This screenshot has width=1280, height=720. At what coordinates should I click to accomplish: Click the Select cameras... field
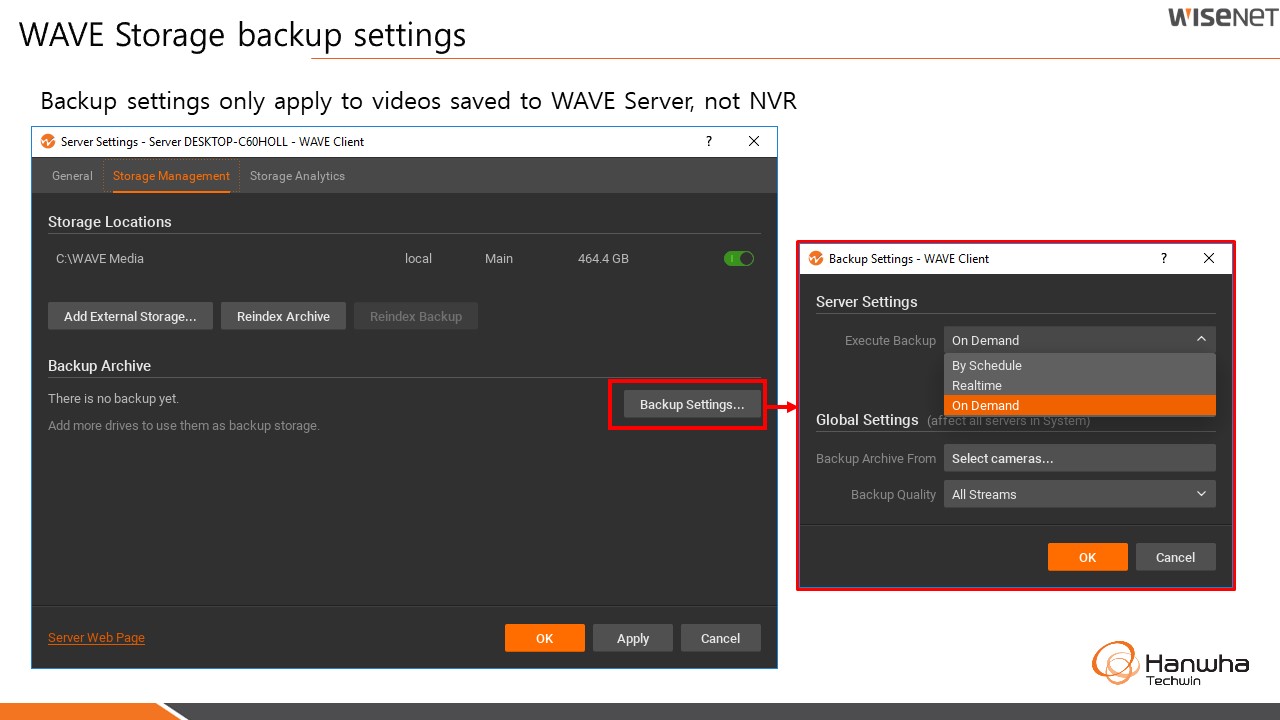point(1079,459)
